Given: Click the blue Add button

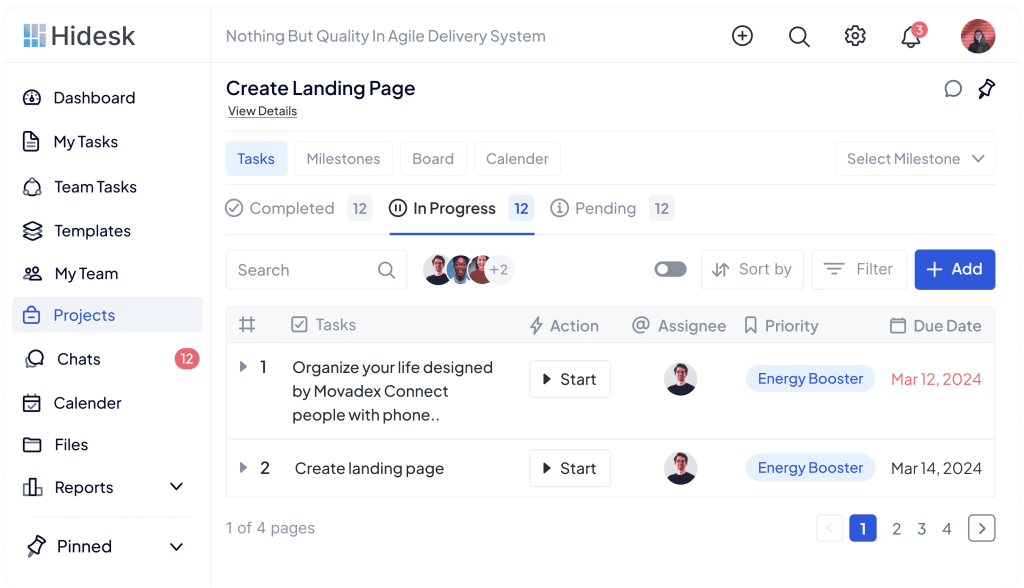Looking at the screenshot, I should (954, 269).
